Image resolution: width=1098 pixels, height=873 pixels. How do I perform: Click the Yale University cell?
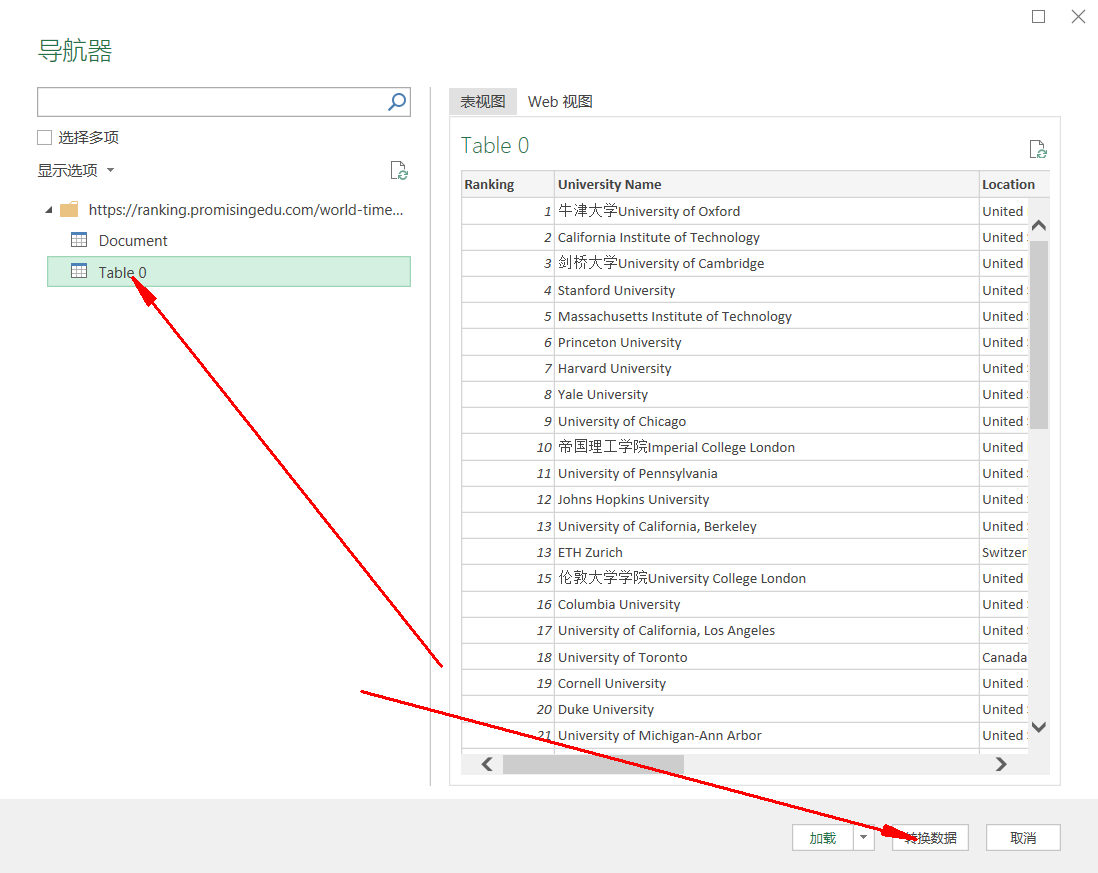tap(767, 394)
